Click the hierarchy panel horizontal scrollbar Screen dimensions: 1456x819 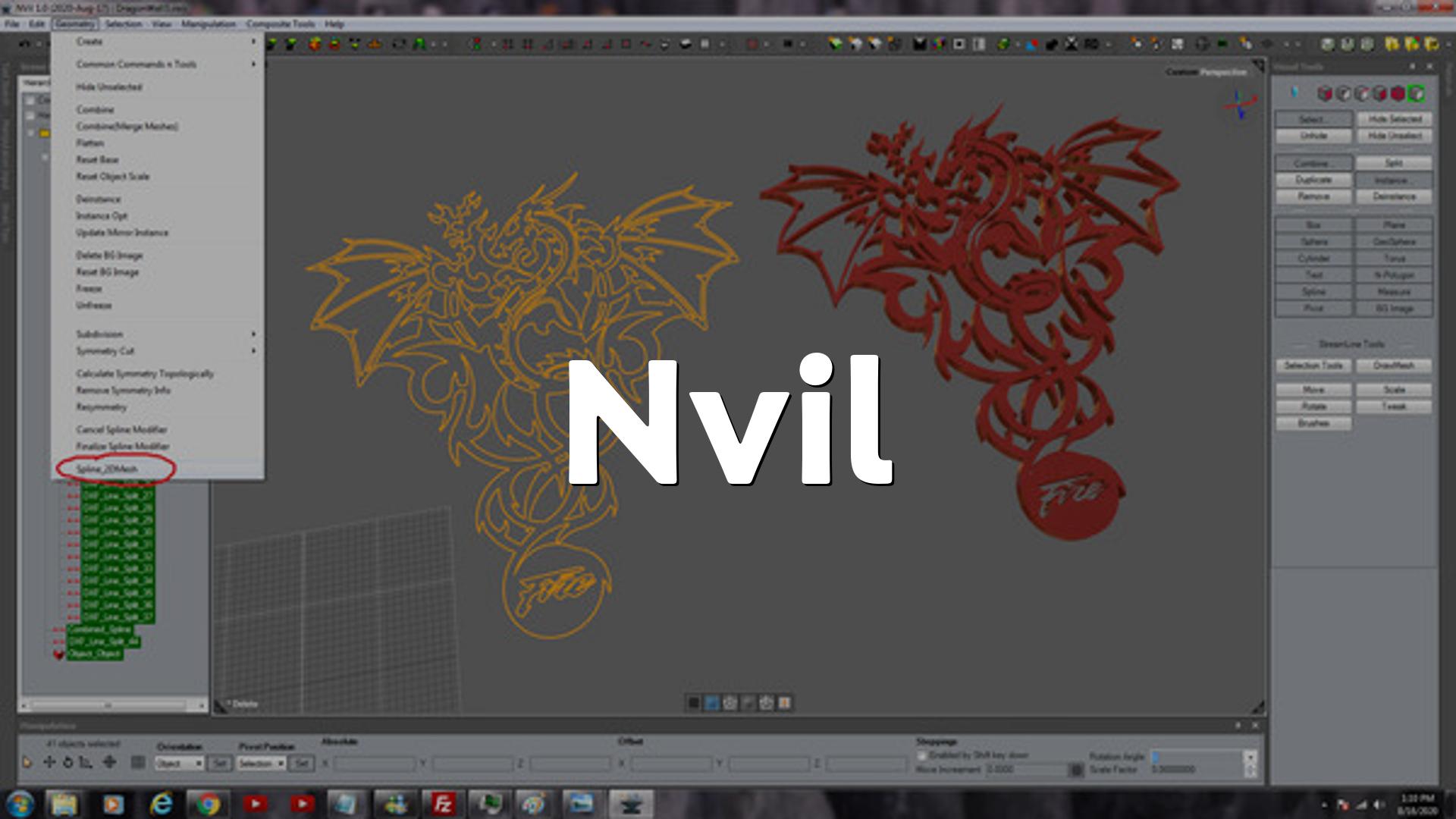[x=112, y=705]
